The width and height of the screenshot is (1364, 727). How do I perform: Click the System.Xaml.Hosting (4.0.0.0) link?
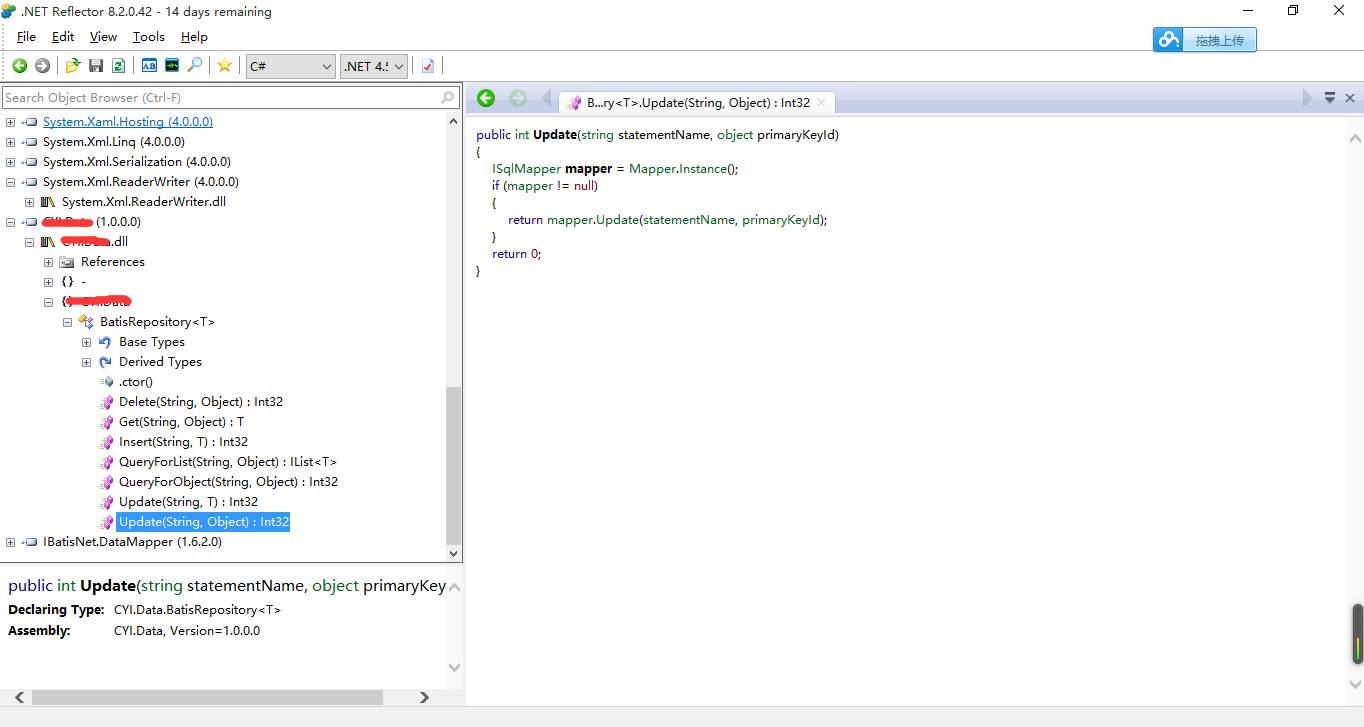pyautogui.click(x=128, y=122)
